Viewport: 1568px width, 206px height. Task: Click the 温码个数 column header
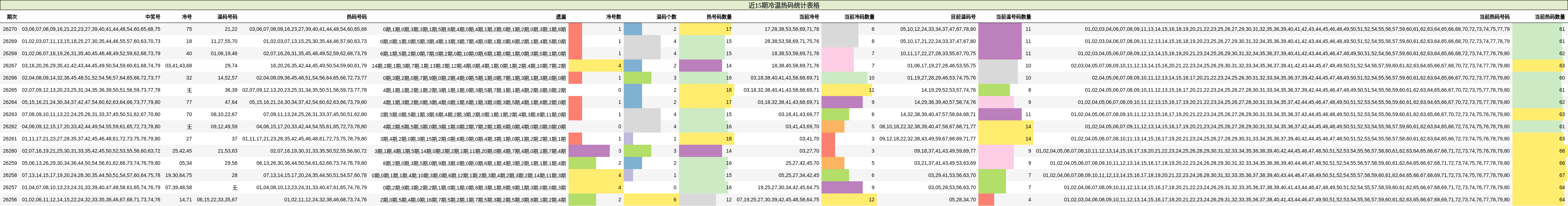[x=666, y=17]
